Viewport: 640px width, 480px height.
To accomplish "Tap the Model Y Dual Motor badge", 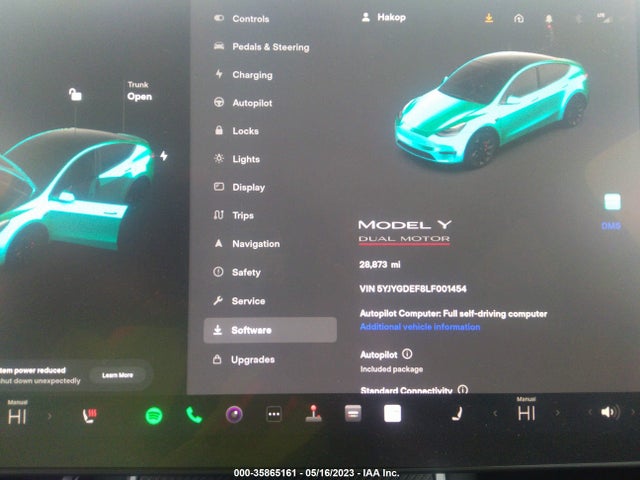I will tap(404, 232).
